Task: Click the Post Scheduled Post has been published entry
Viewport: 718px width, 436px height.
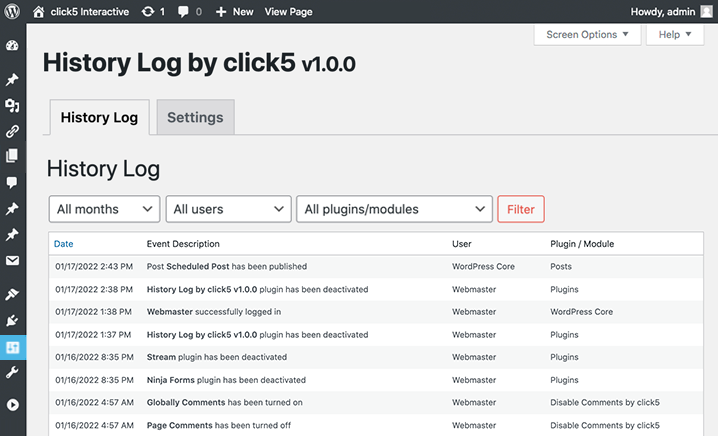Action: point(227,267)
